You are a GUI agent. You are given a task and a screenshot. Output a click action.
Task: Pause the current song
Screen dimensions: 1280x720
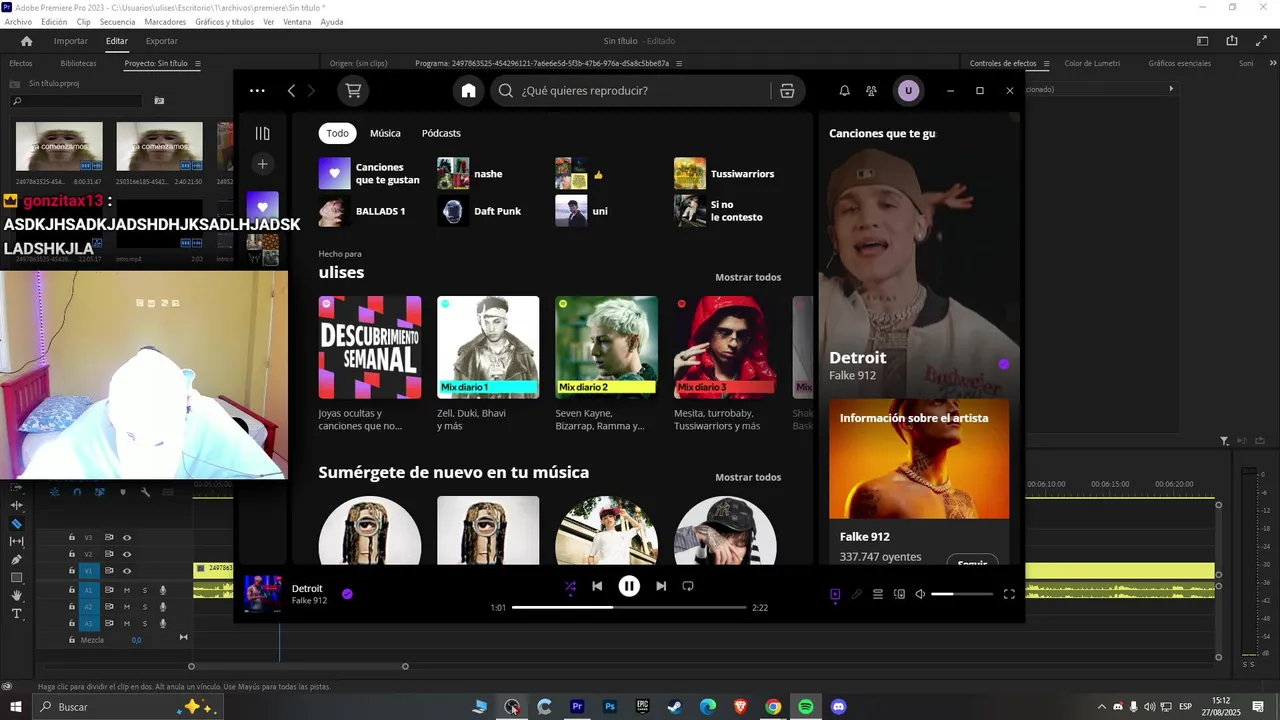coord(629,586)
